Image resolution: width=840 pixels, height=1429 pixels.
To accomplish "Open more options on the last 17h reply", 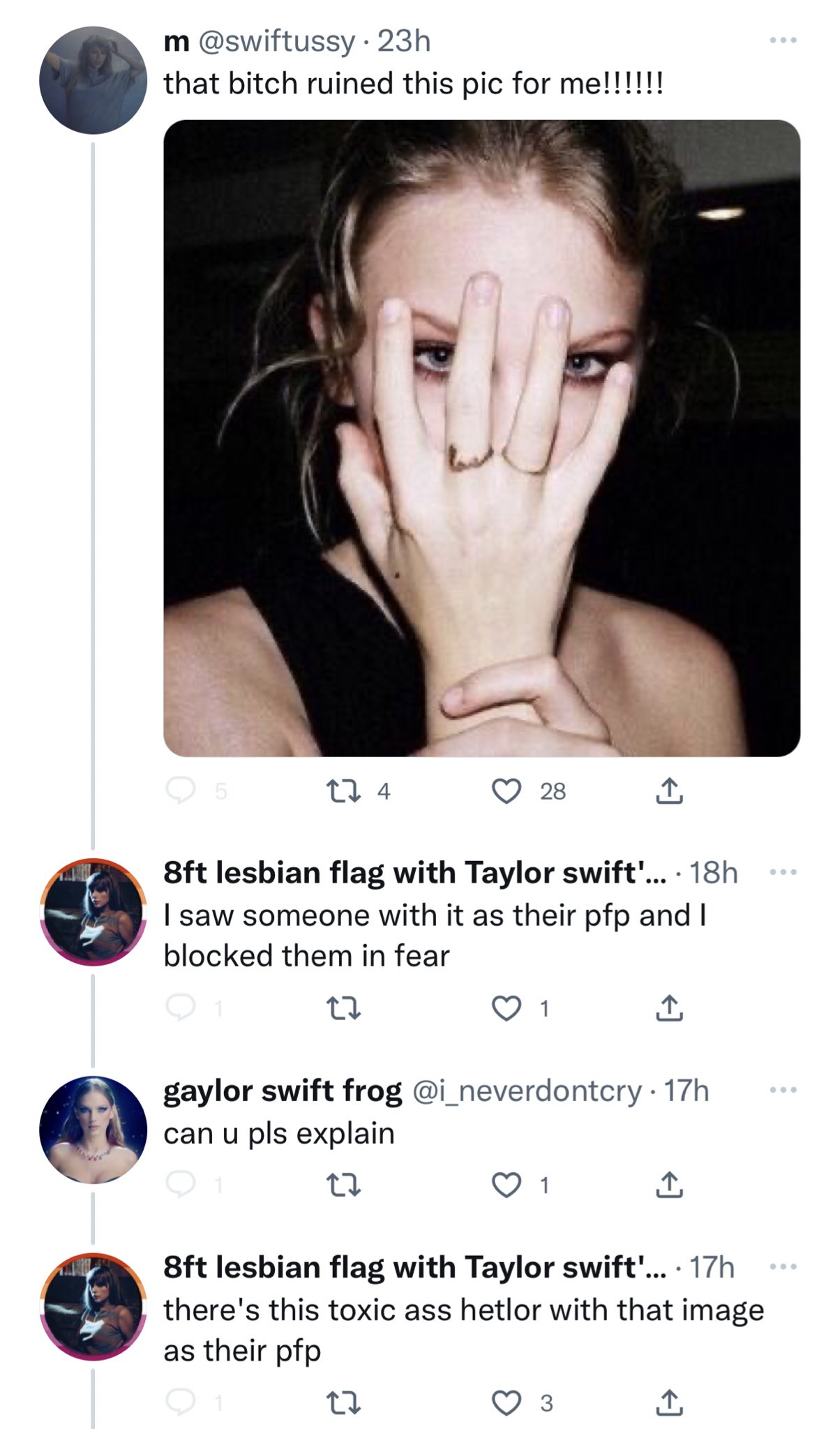I will tap(783, 1266).
